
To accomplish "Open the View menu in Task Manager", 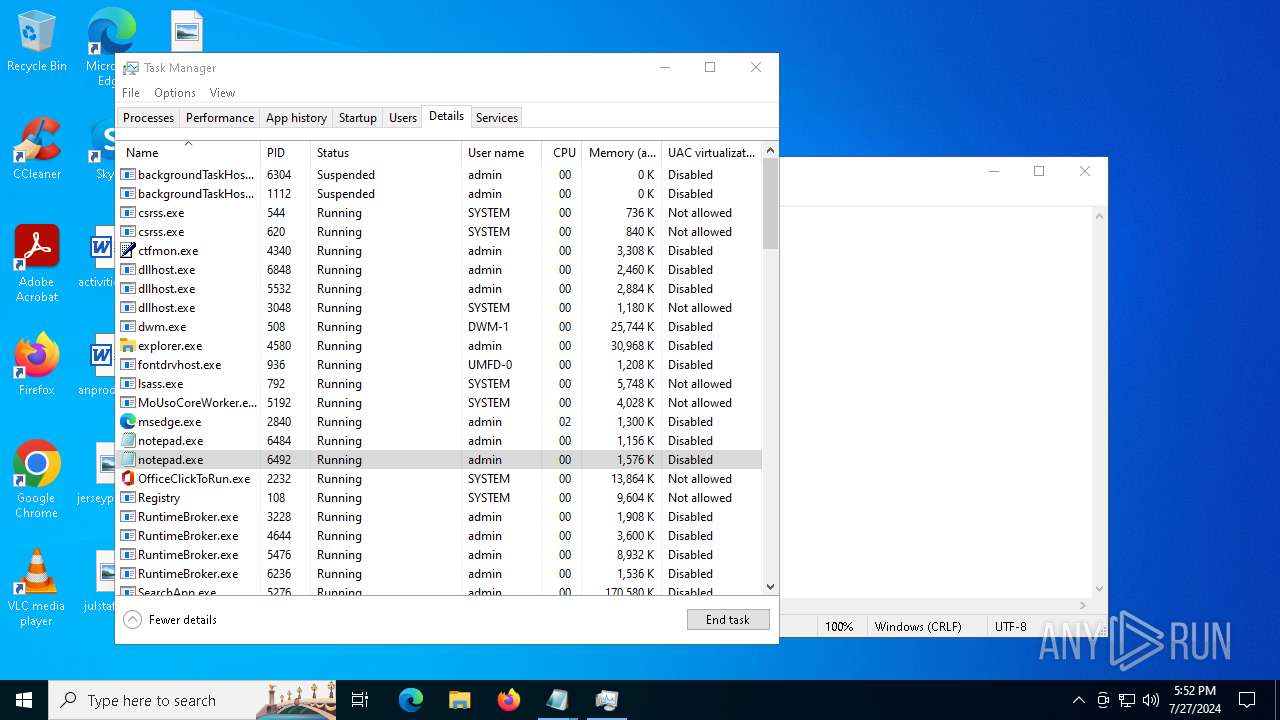I will tap(222, 93).
